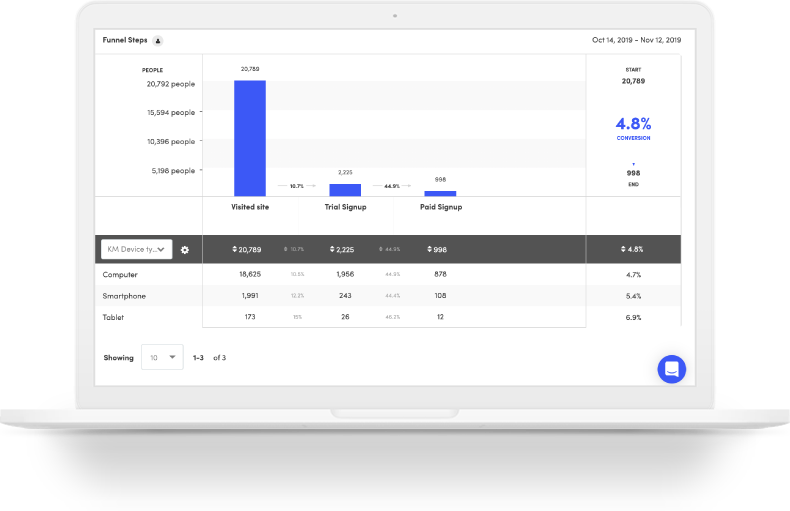Open the gear settings icon in table header
The height and width of the screenshot is (511, 790).
185,250
